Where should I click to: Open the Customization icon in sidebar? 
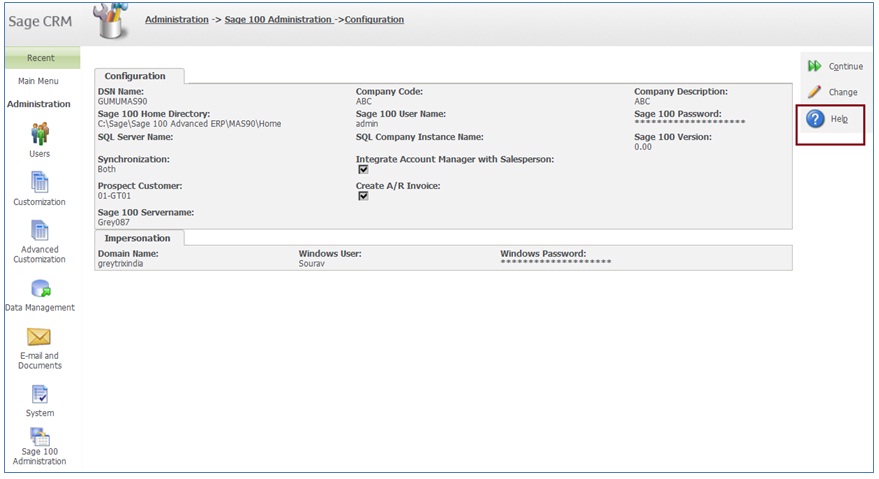[x=39, y=182]
